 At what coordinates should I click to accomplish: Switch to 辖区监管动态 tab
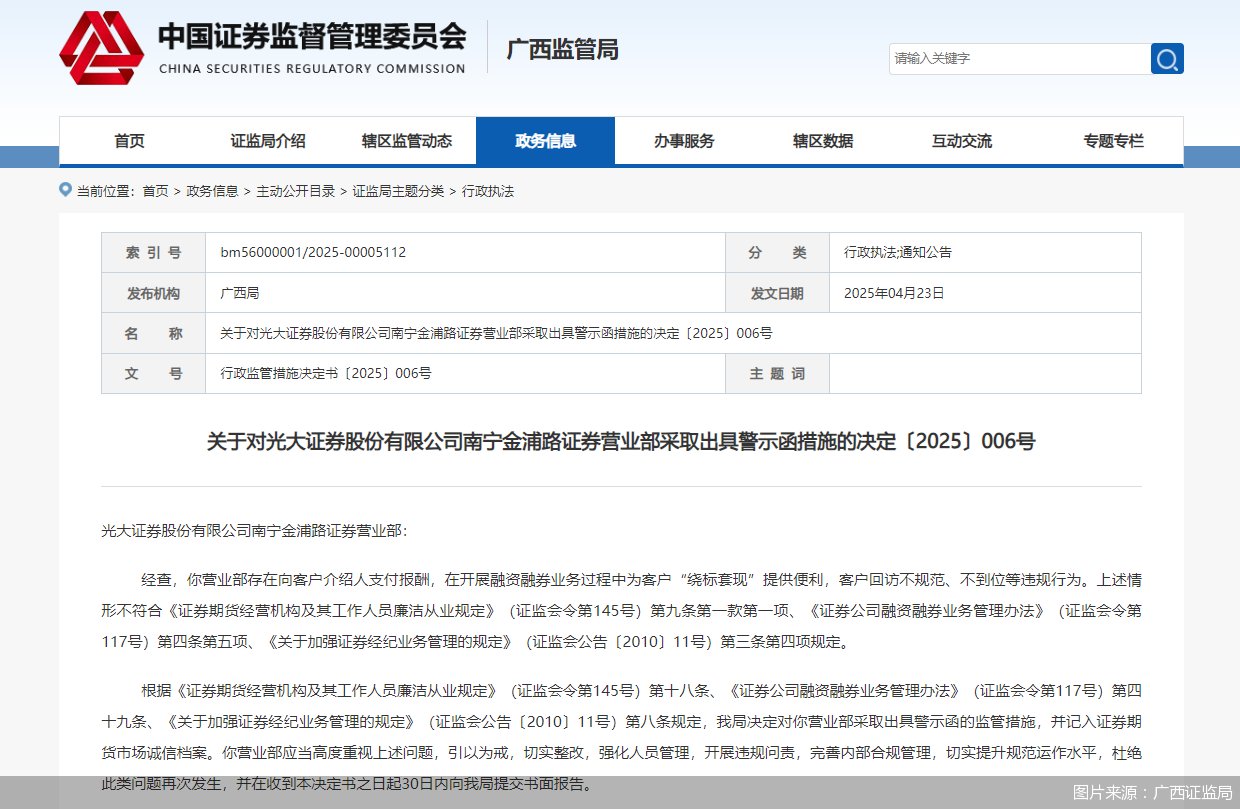407,141
